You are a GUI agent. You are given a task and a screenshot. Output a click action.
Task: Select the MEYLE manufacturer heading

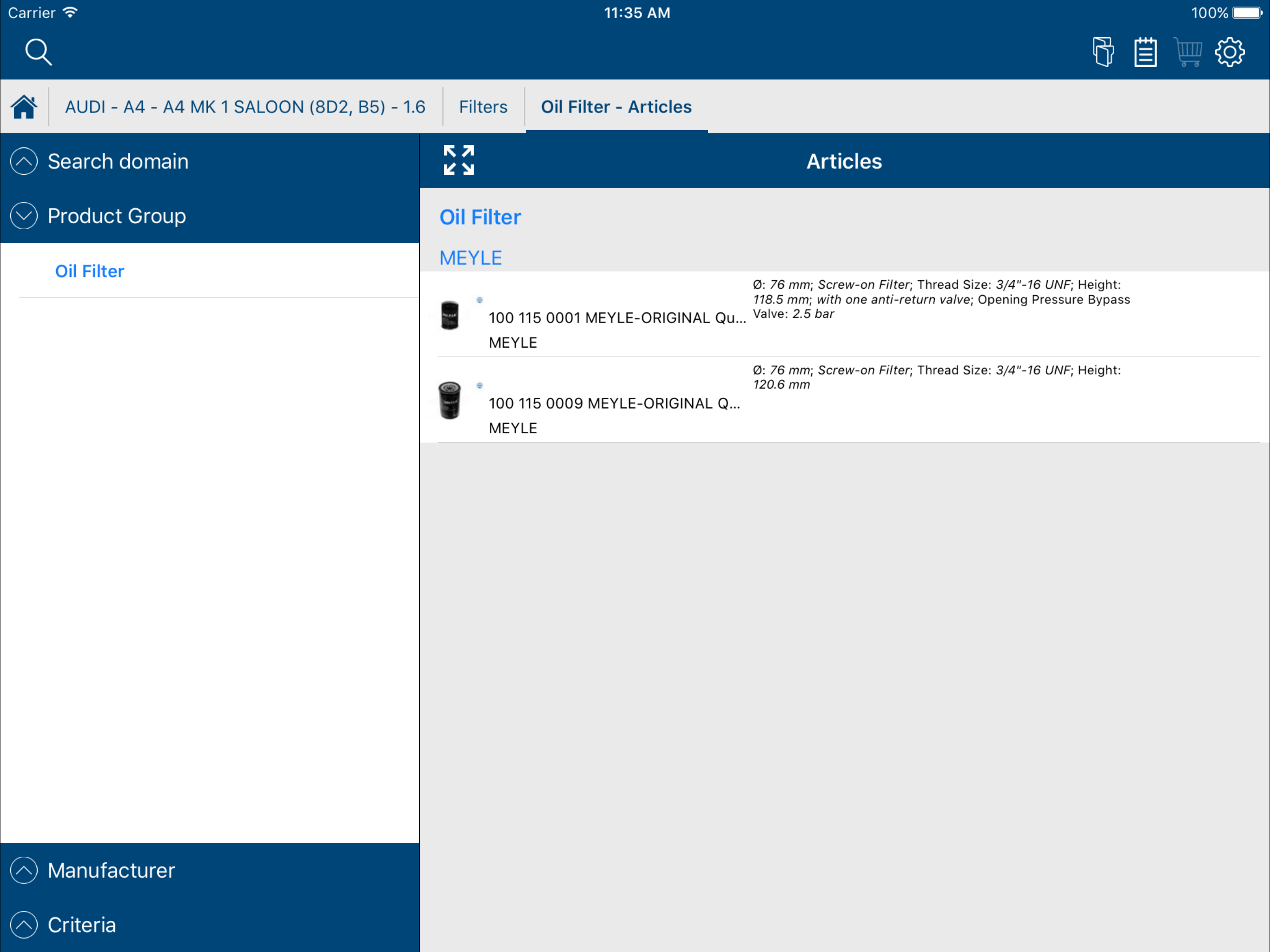(471, 258)
